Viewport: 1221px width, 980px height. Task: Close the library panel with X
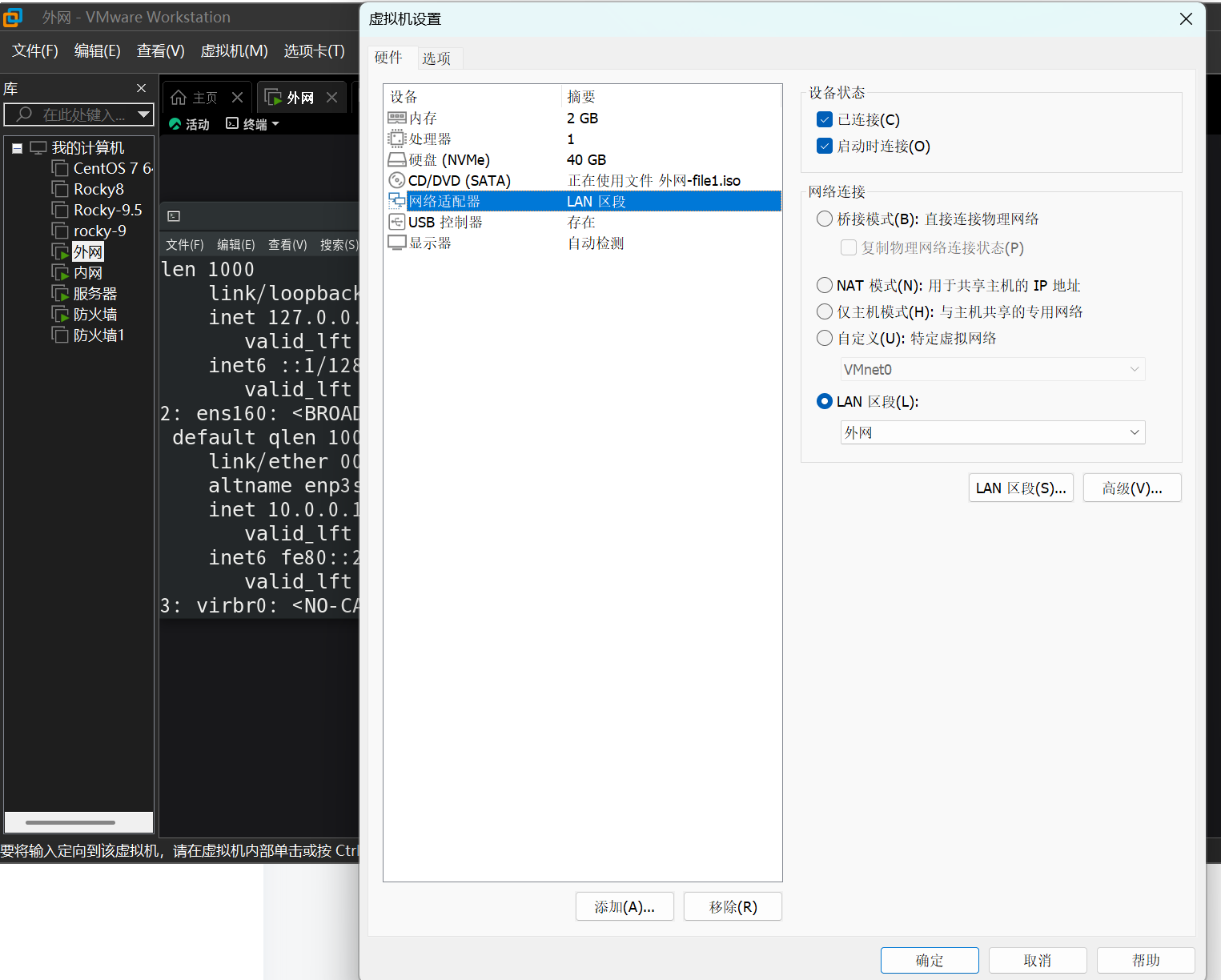coord(142,88)
